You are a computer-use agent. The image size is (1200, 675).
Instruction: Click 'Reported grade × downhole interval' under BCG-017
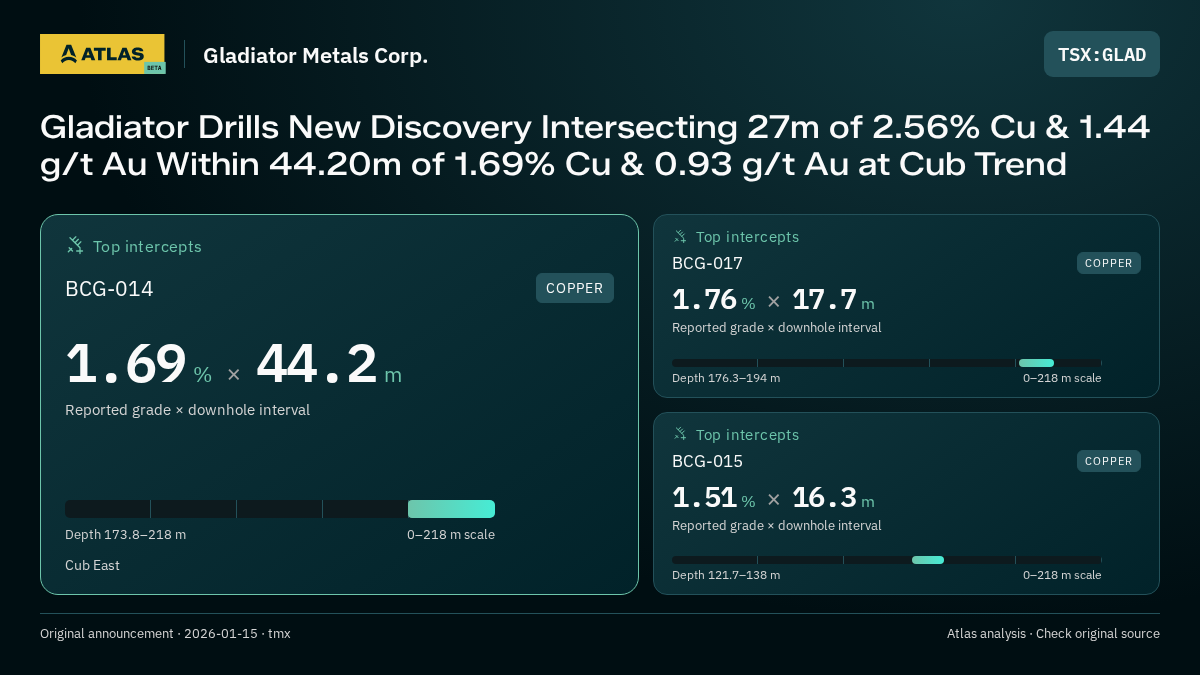[x=777, y=328]
